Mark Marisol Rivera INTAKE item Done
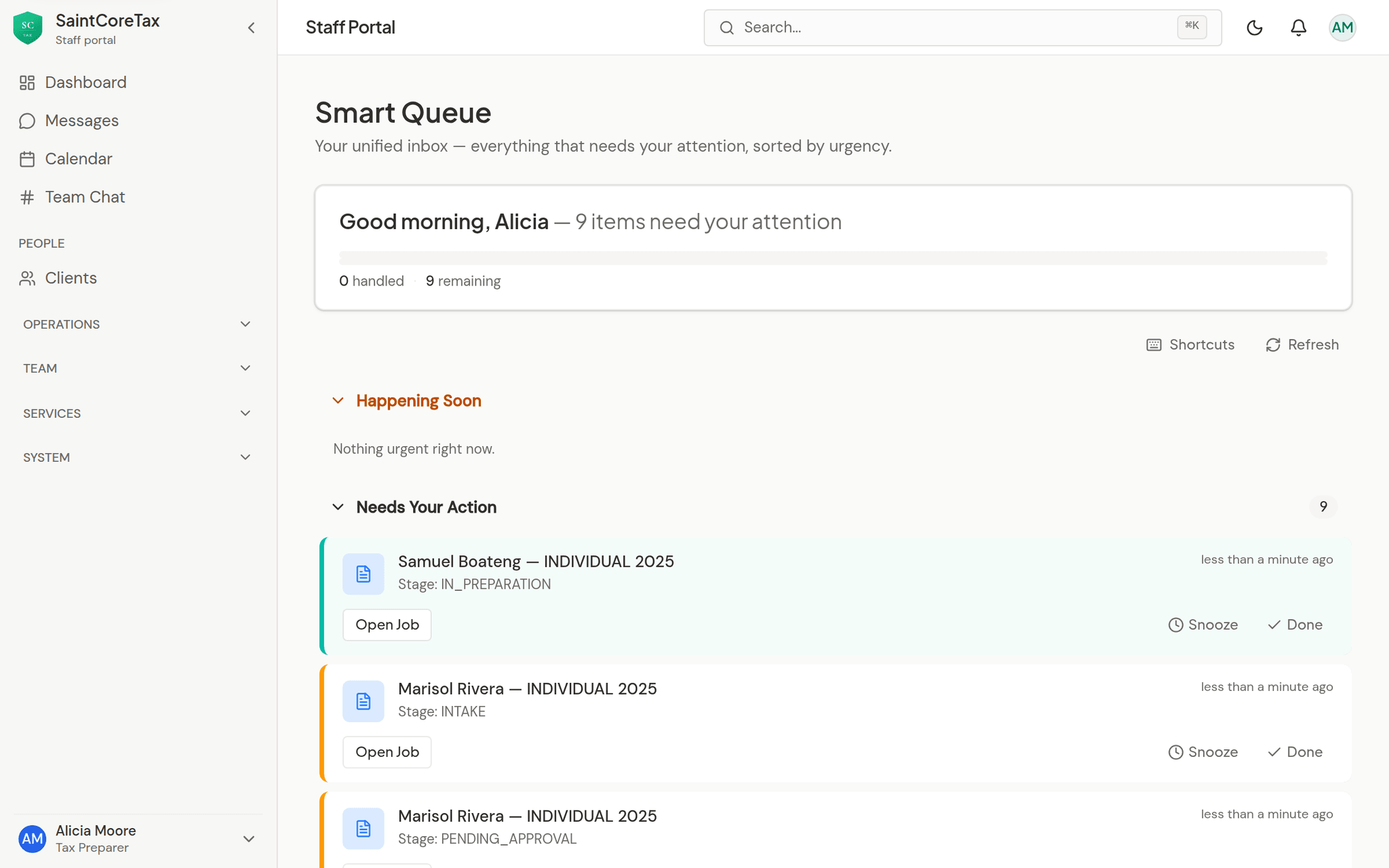The height and width of the screenshot is (868, 1389). [1295, 752]
